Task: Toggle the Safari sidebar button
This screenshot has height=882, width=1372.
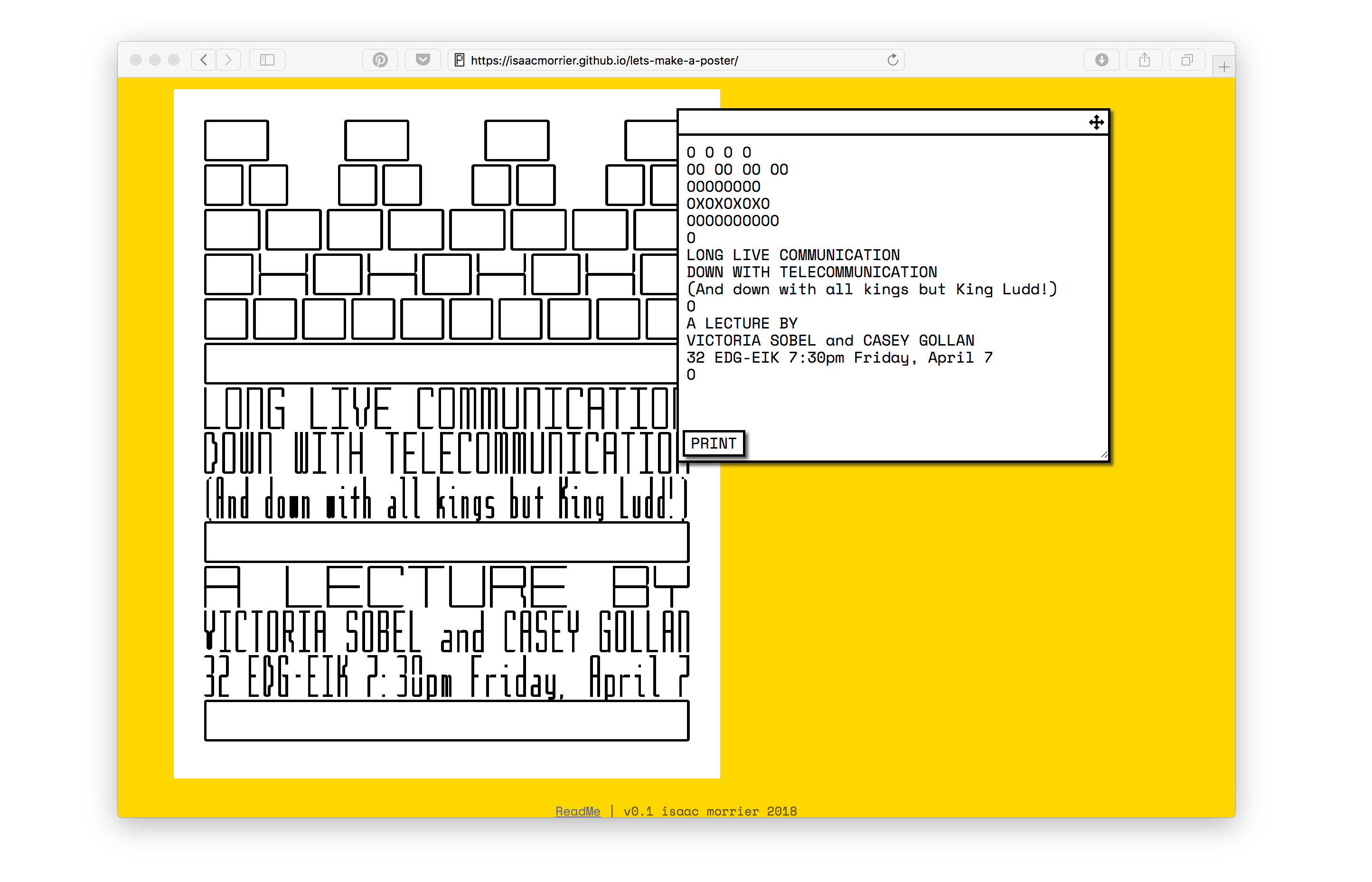Action: click(x=267, y=59)
